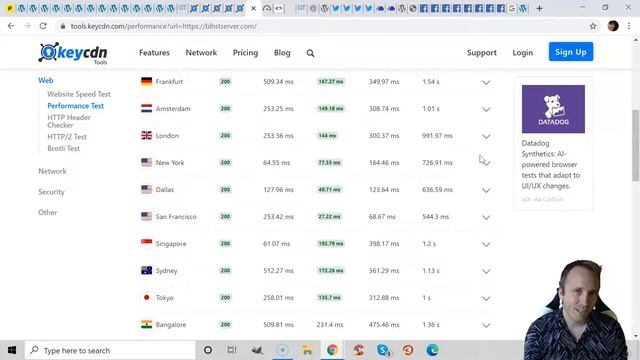Click the Login link
The height and width of the screenshot is (360, 640).
522,53
